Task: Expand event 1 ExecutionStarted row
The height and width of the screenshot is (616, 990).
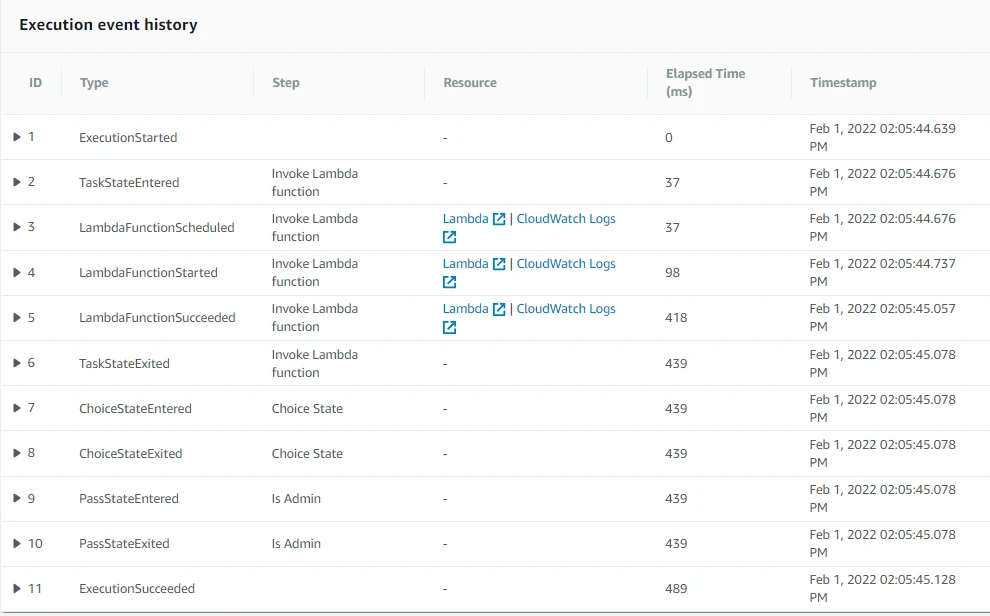Action: [17, 137]
